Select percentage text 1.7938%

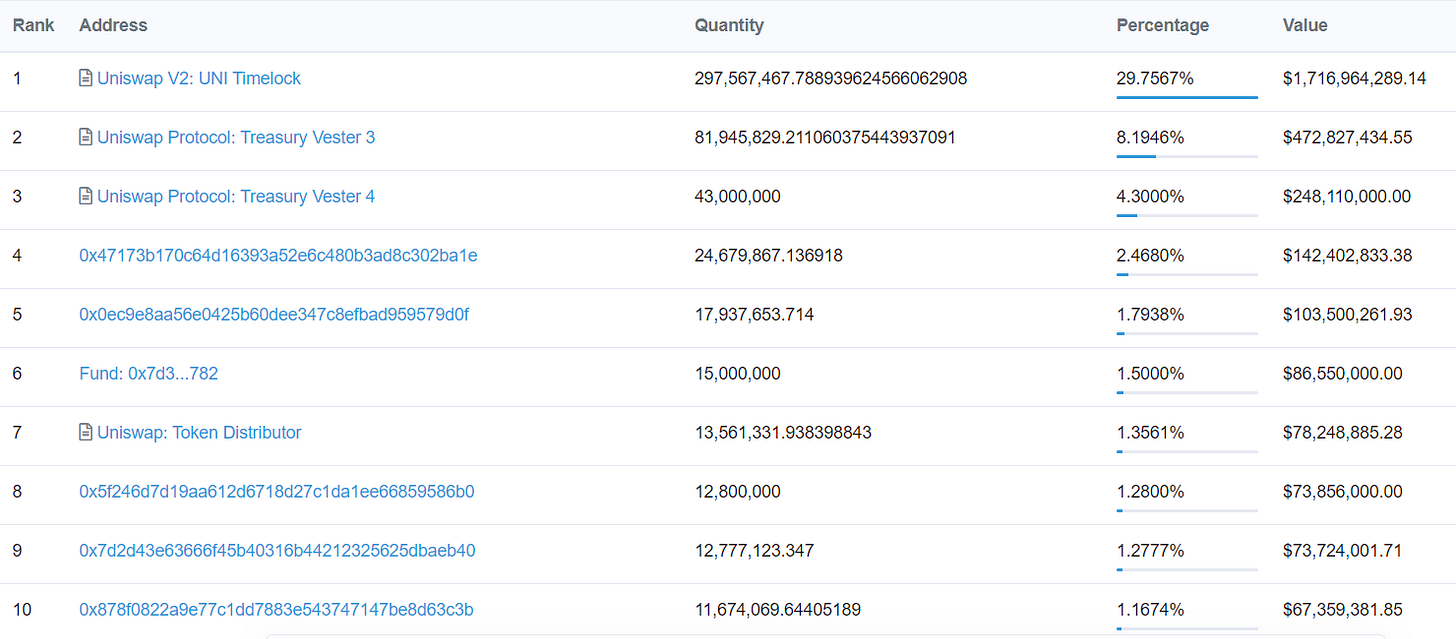click(x=1151, y=314)
